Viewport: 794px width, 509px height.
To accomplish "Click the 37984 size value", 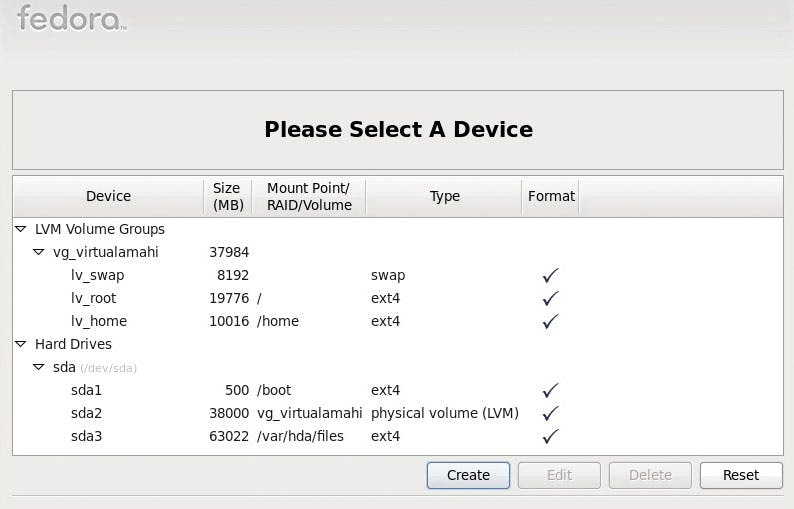I will tap(229, 252).
